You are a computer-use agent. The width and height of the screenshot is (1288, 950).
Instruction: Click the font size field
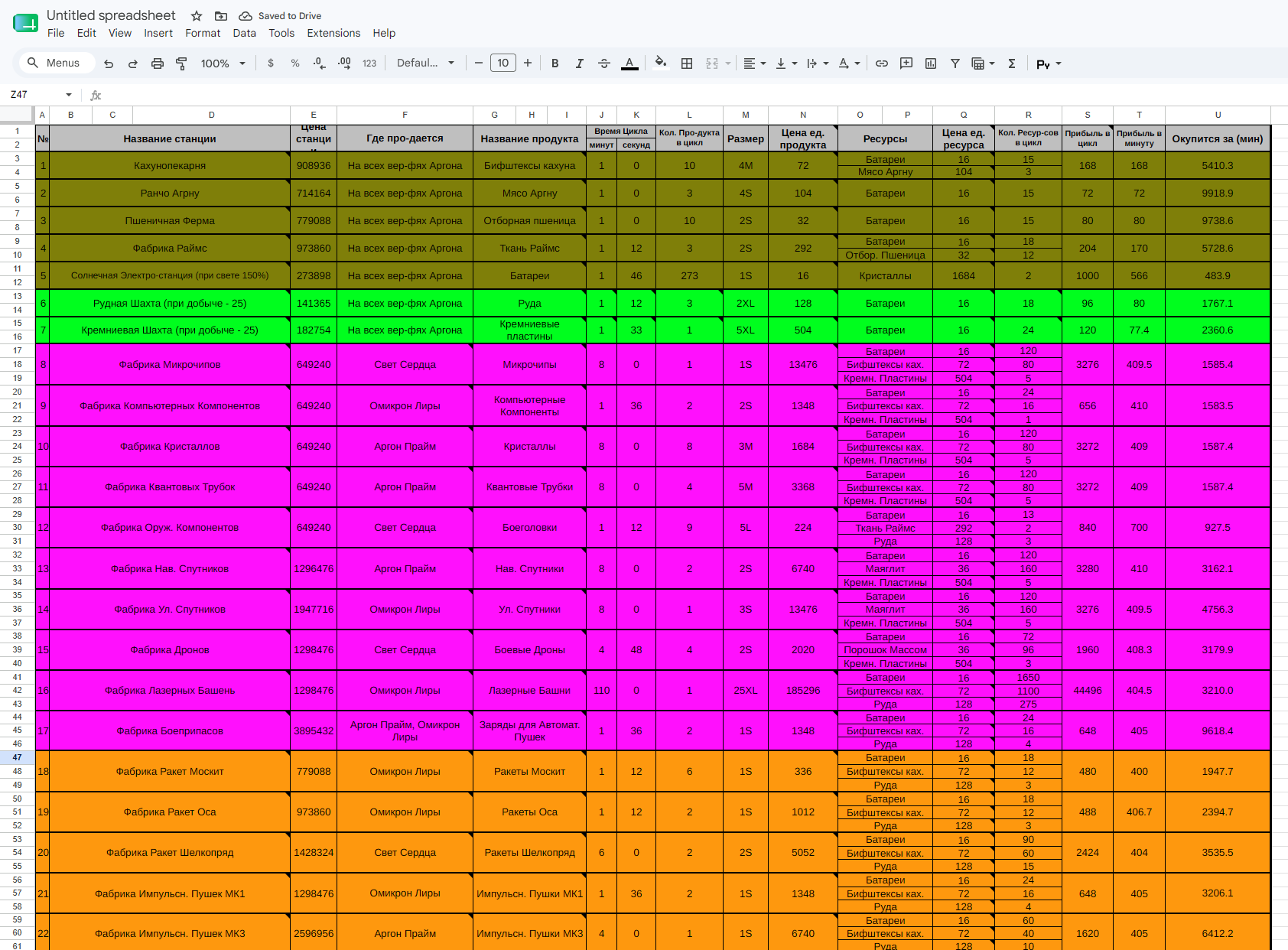[x=503, y=63]
